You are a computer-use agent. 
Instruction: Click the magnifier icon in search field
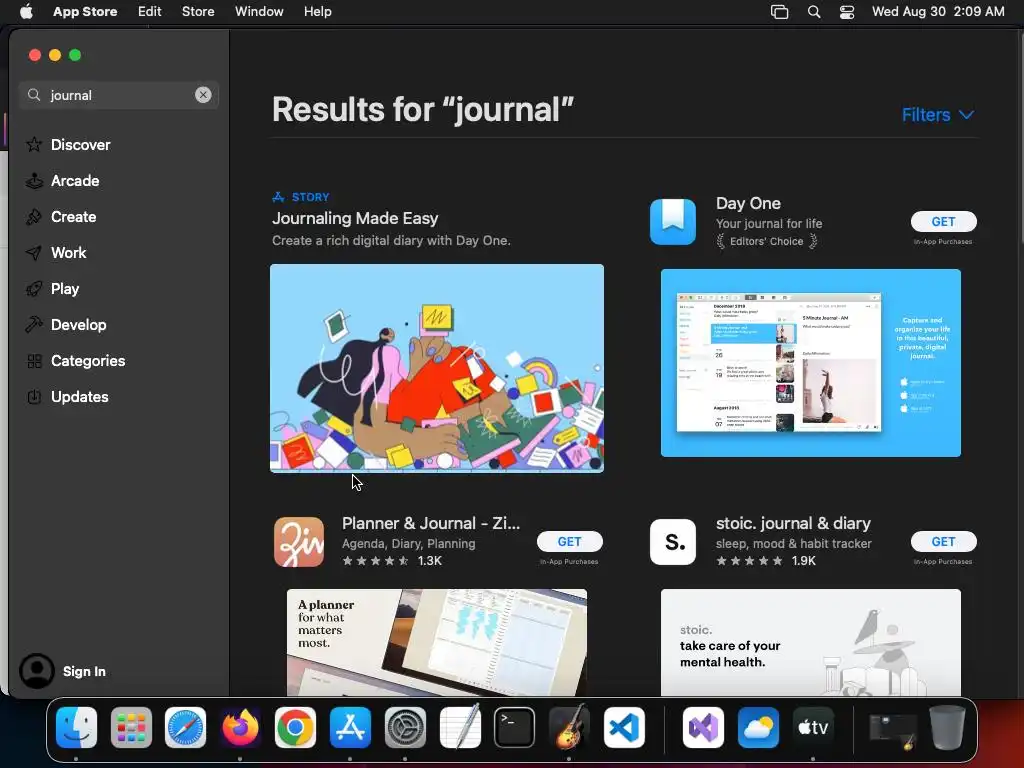[x=34, y=95]
